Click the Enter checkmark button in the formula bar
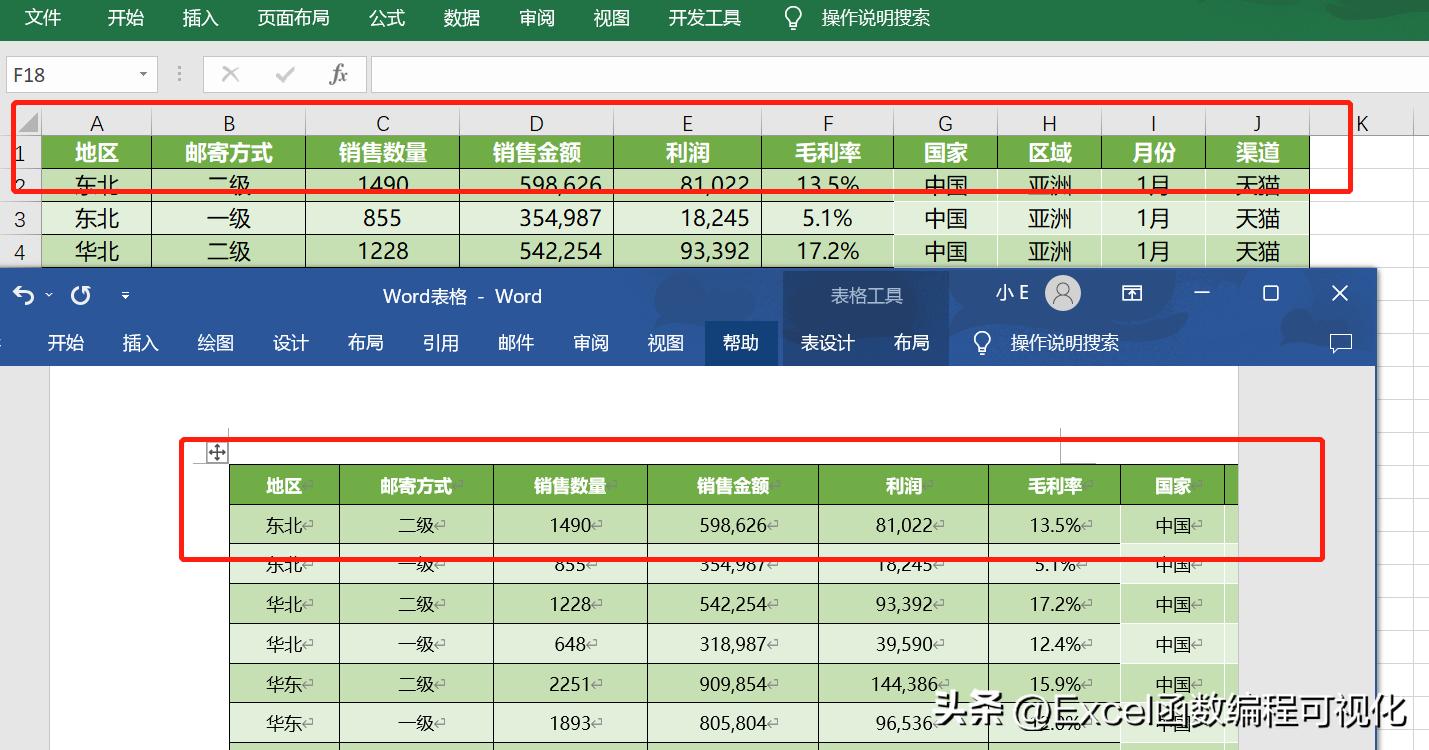The image size is (1429, 750). 284,74
